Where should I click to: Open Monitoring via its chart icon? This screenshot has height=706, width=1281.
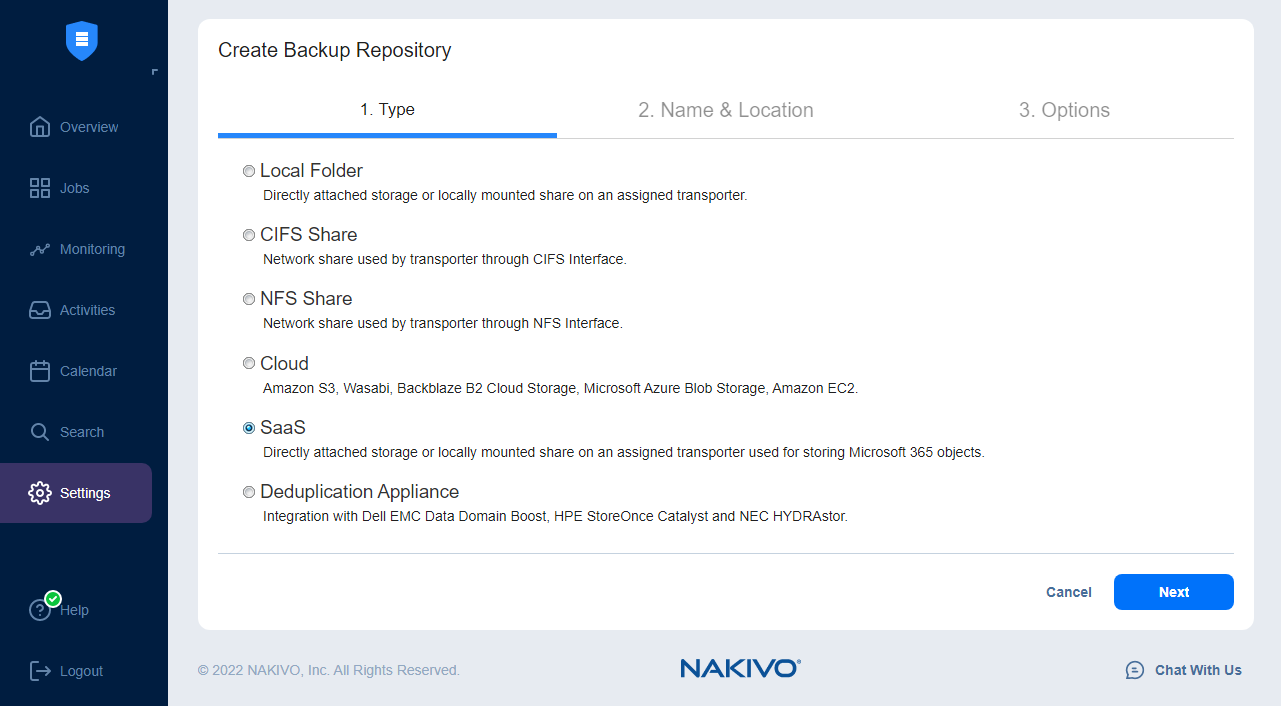(x=40, y=249)
